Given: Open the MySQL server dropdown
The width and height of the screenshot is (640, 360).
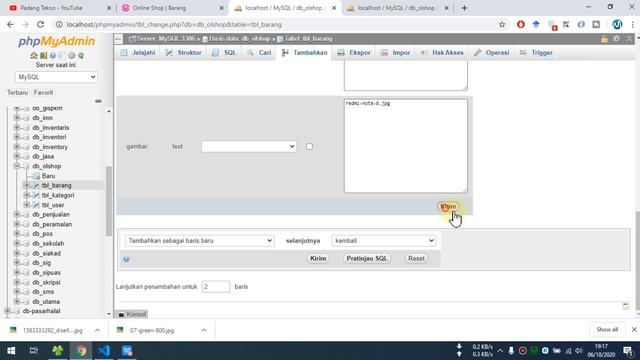Looking at the screenshot, I should [x=56, y=77].
